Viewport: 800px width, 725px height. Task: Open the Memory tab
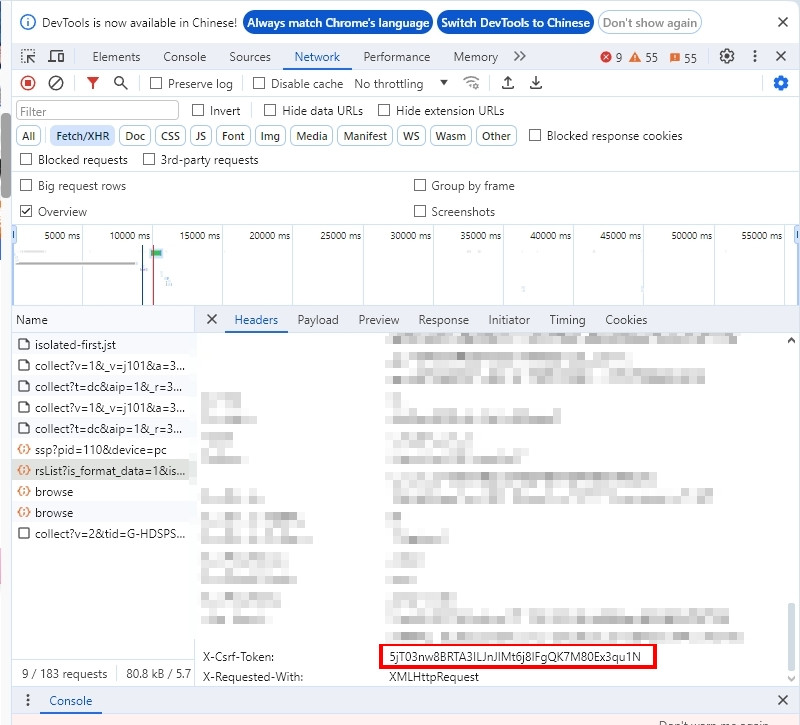click(x=476, y=57)
